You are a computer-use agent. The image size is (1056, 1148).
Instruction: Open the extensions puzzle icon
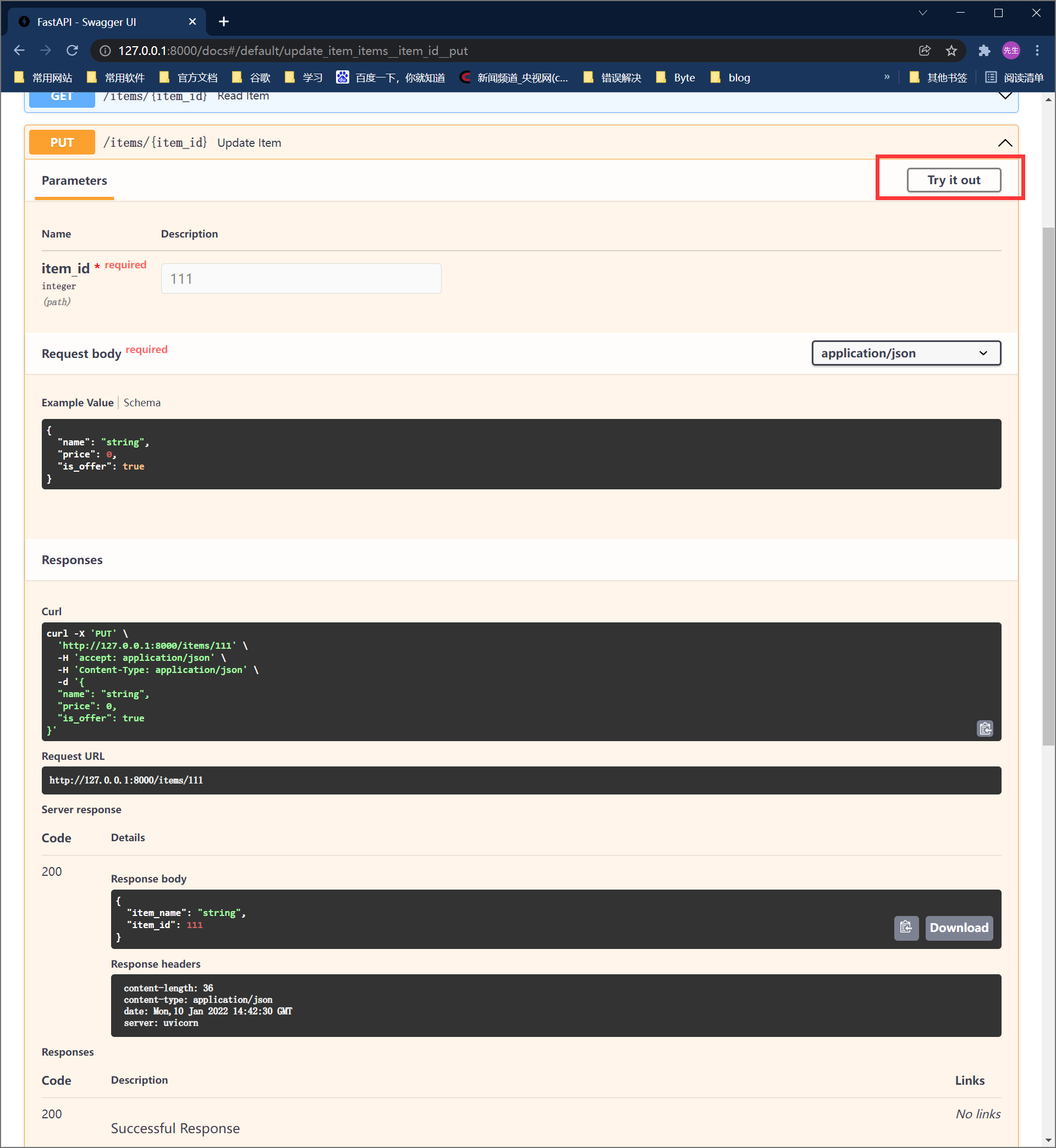(984, 51)
